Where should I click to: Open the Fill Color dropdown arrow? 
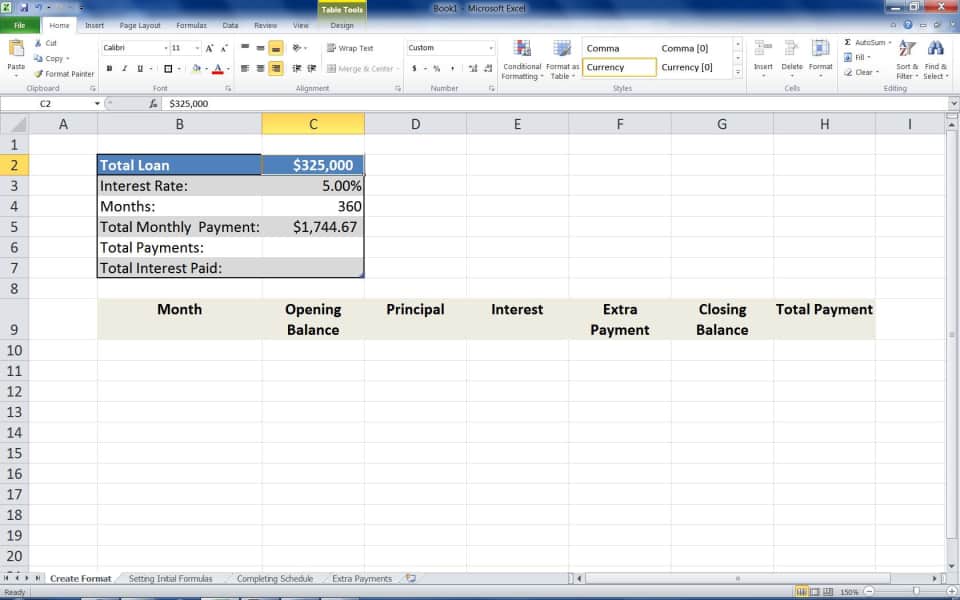[x=207, y=68]
